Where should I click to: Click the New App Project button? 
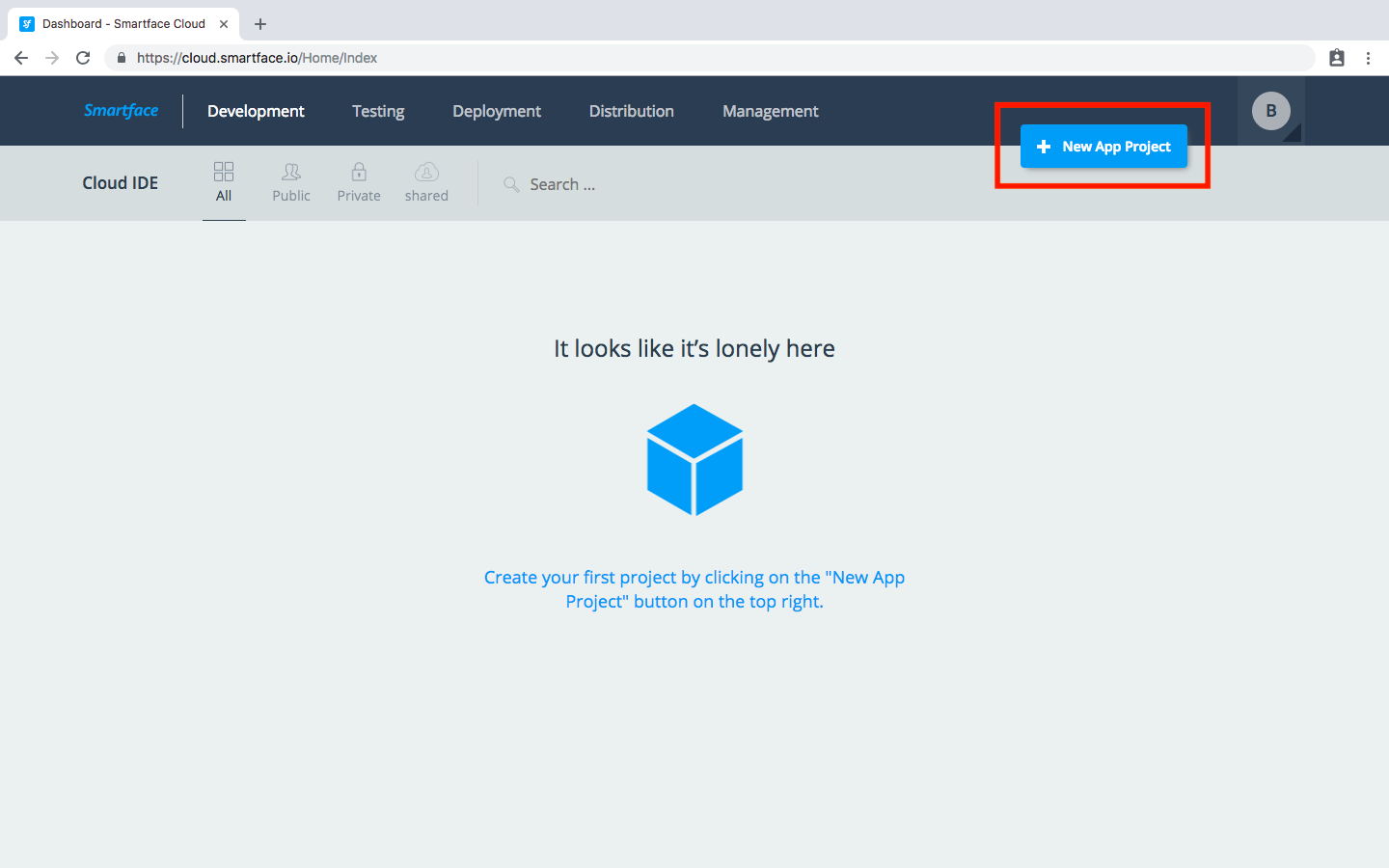pos(1103,147)
